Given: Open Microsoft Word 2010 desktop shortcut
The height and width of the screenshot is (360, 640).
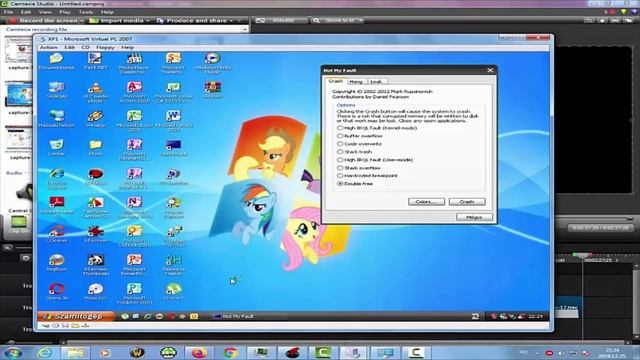Looking at the screenshot, I should pos(173,121).
